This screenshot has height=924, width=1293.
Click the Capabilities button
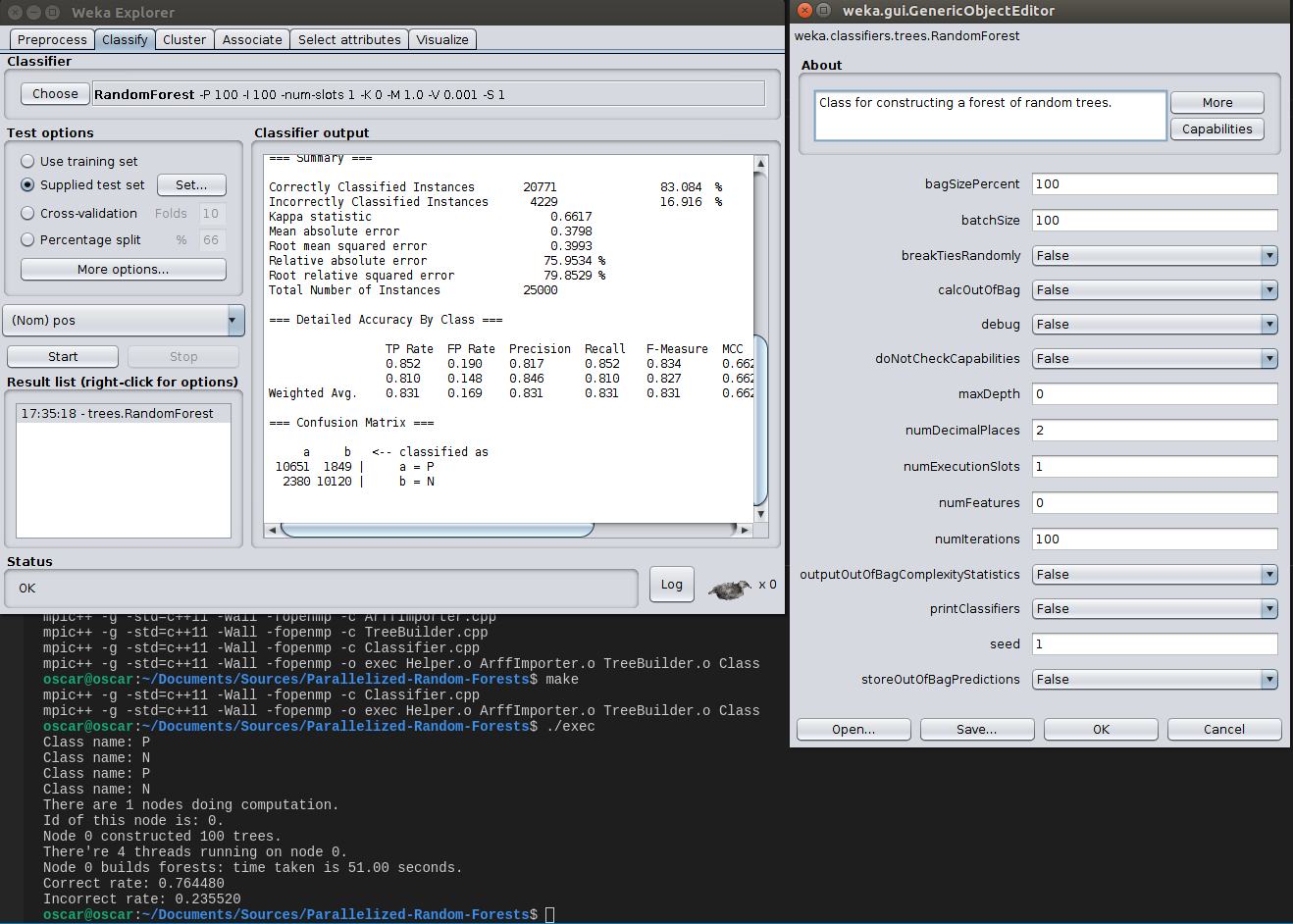pyautogui.click(x=1217, y=128)
